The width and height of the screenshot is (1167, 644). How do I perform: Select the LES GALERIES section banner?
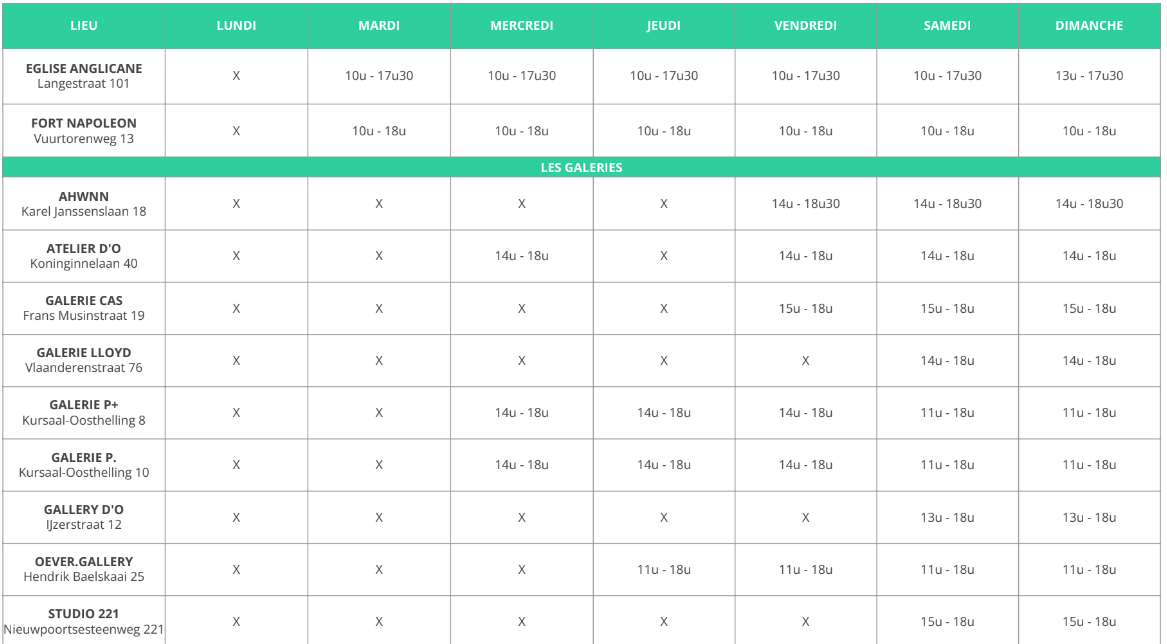tap(581, 168)
